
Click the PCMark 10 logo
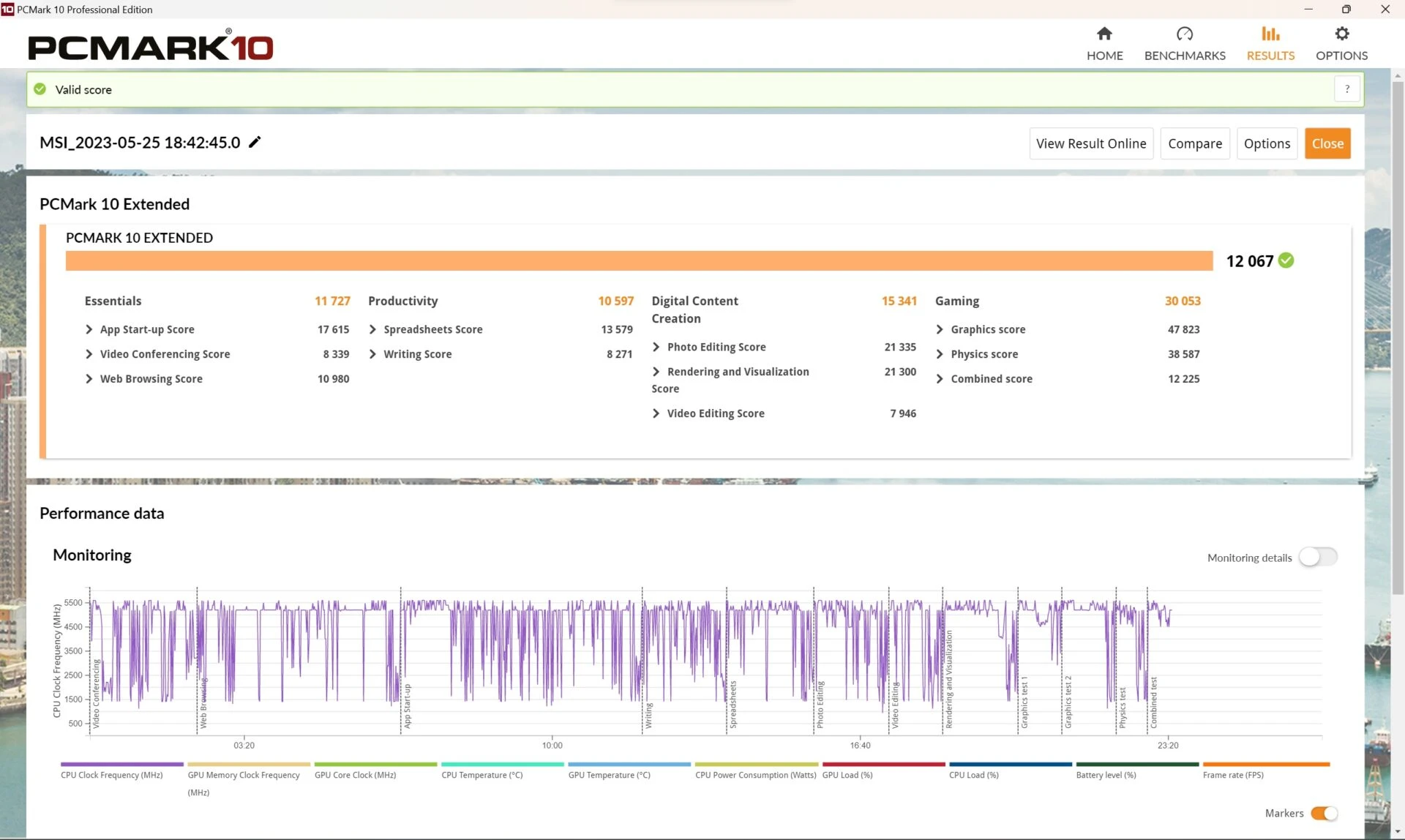[x=151, y=46]
